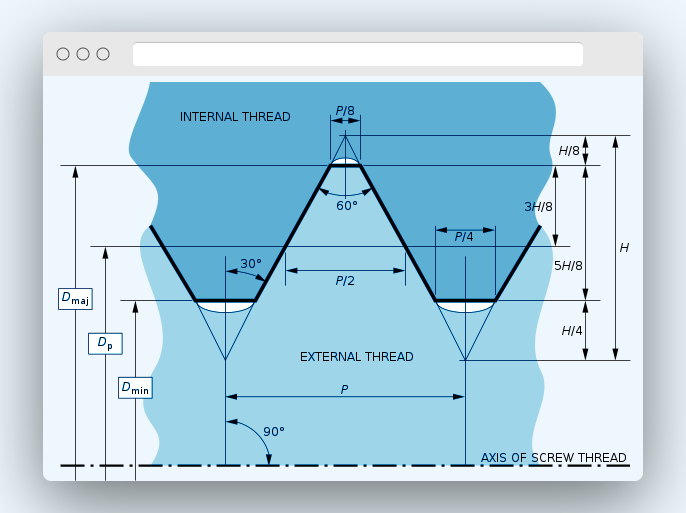Click the boxed Dmin dimension label
686x513 pixels.
click(135, 387)
